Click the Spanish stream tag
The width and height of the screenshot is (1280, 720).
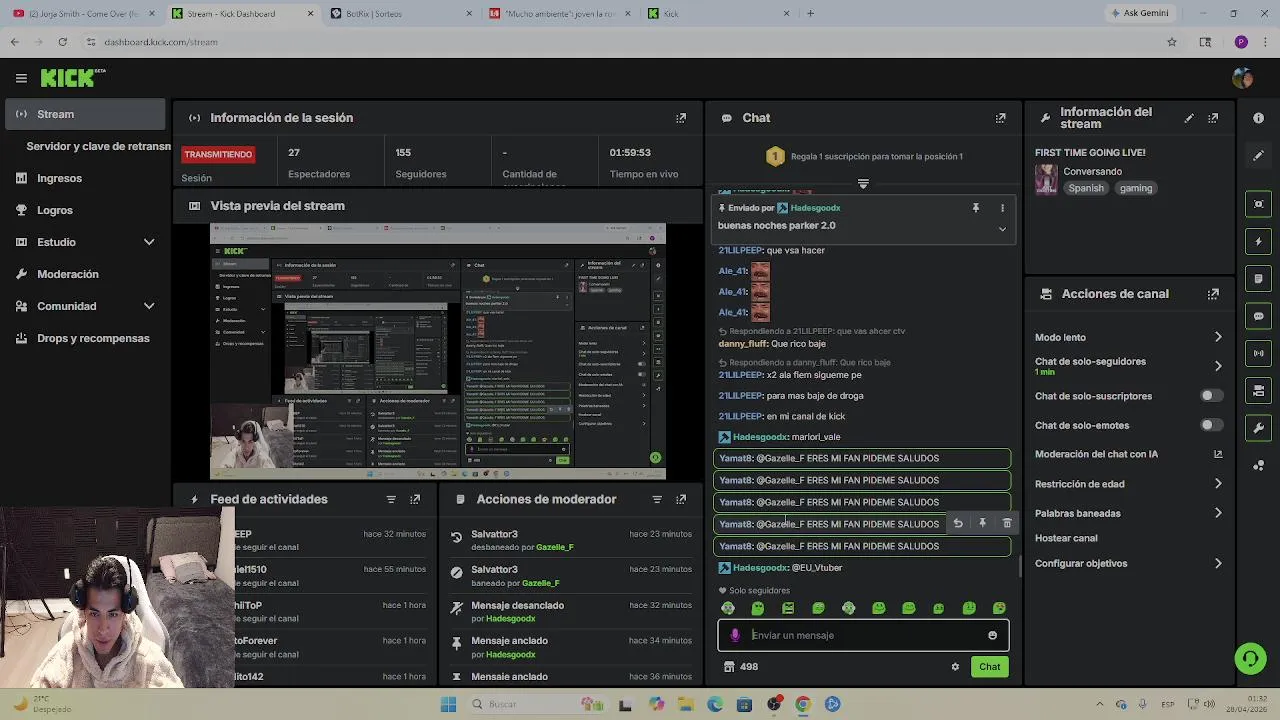pos(1085,188)
